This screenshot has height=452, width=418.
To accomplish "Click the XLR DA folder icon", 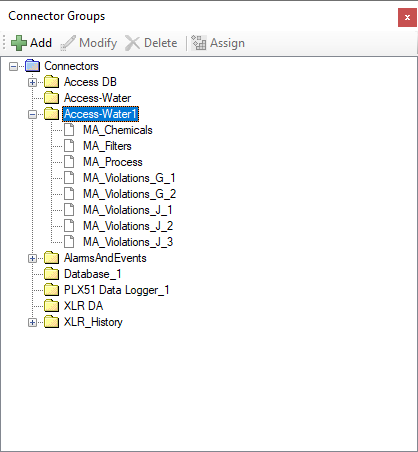I will (52, 306).
